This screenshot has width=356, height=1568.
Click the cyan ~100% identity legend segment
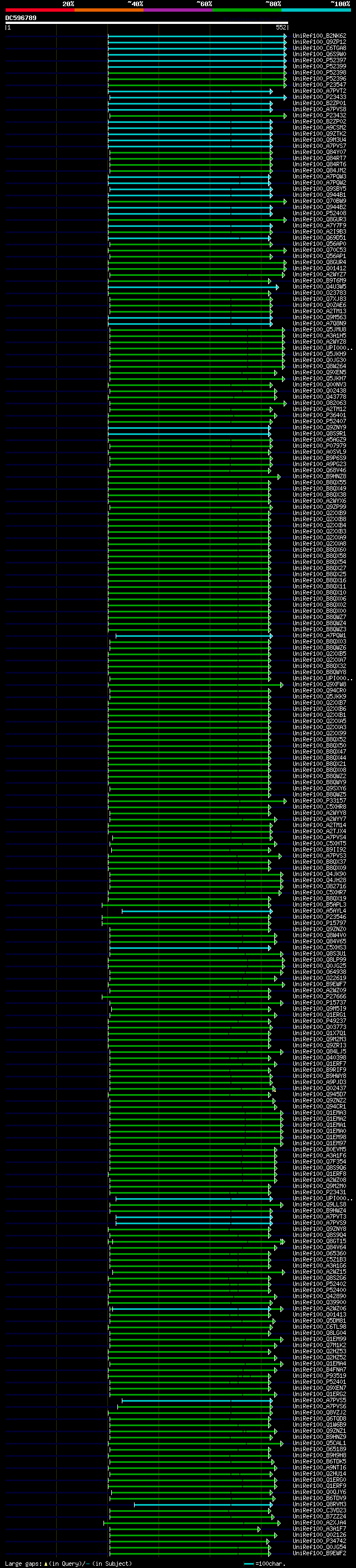tap(316, 10)
